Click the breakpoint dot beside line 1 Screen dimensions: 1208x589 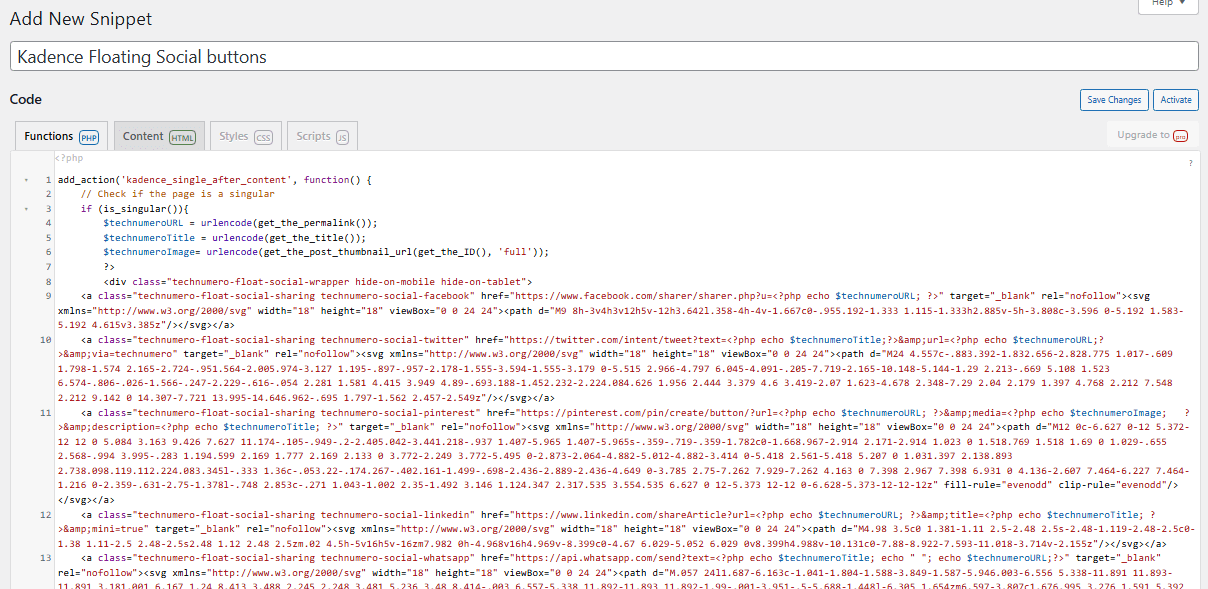[x=26, y=180]
